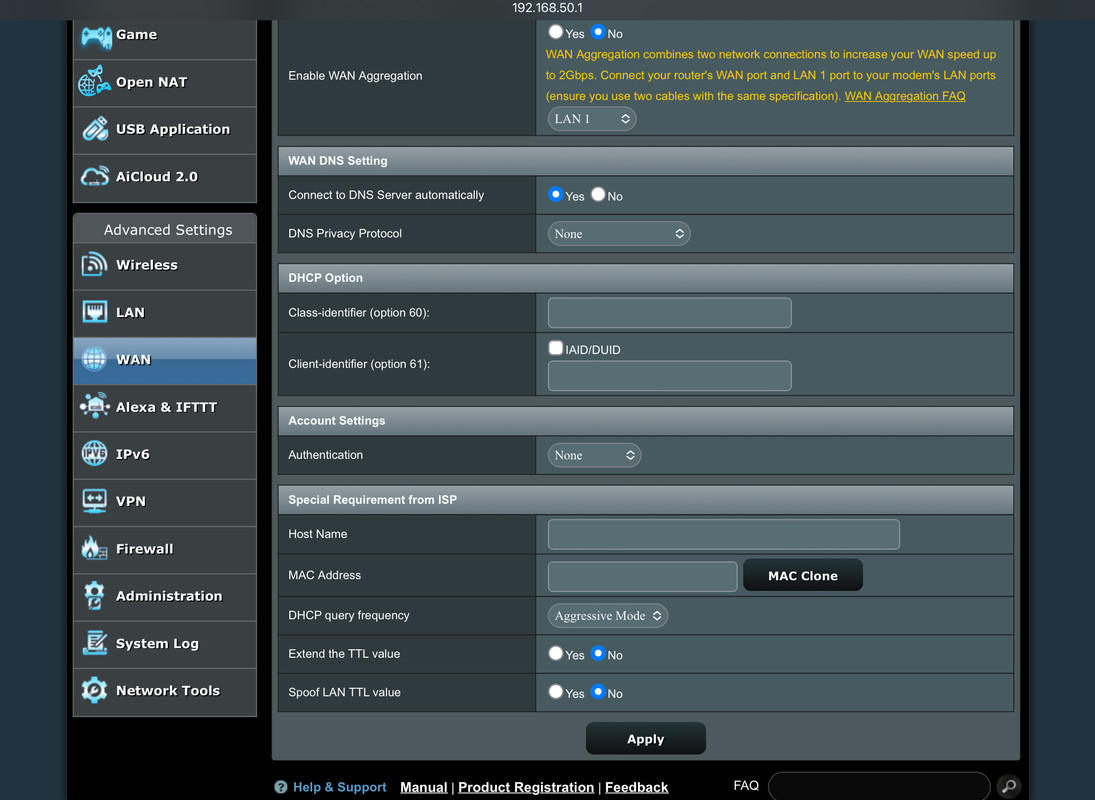Click the Alexa & IFTTT icon
The width and height of the screenshot is (1095, 800).
(x=94, y=406)
